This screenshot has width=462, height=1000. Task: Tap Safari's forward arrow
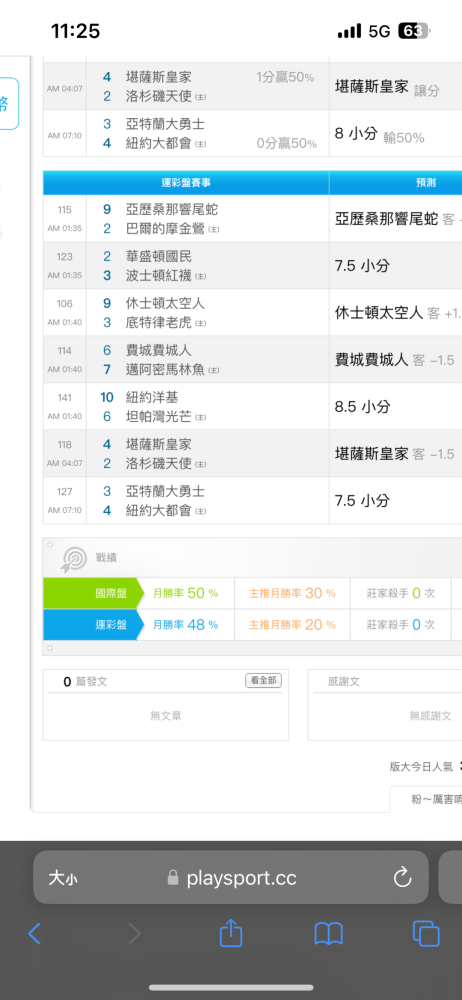tap(134, 934)
